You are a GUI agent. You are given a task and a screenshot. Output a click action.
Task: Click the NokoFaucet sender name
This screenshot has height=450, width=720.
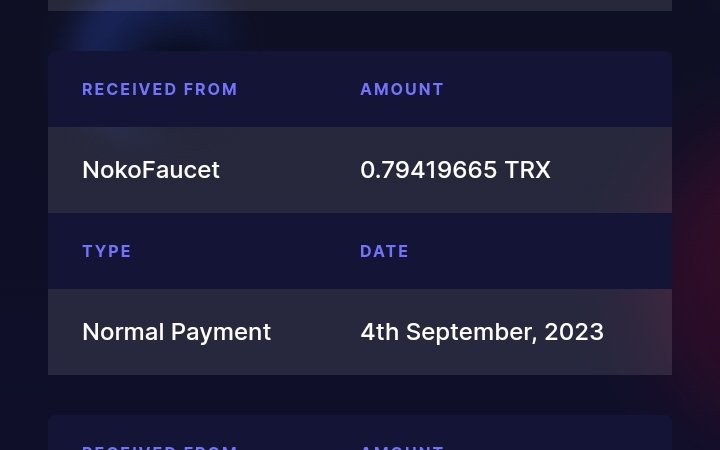[151, 170]
